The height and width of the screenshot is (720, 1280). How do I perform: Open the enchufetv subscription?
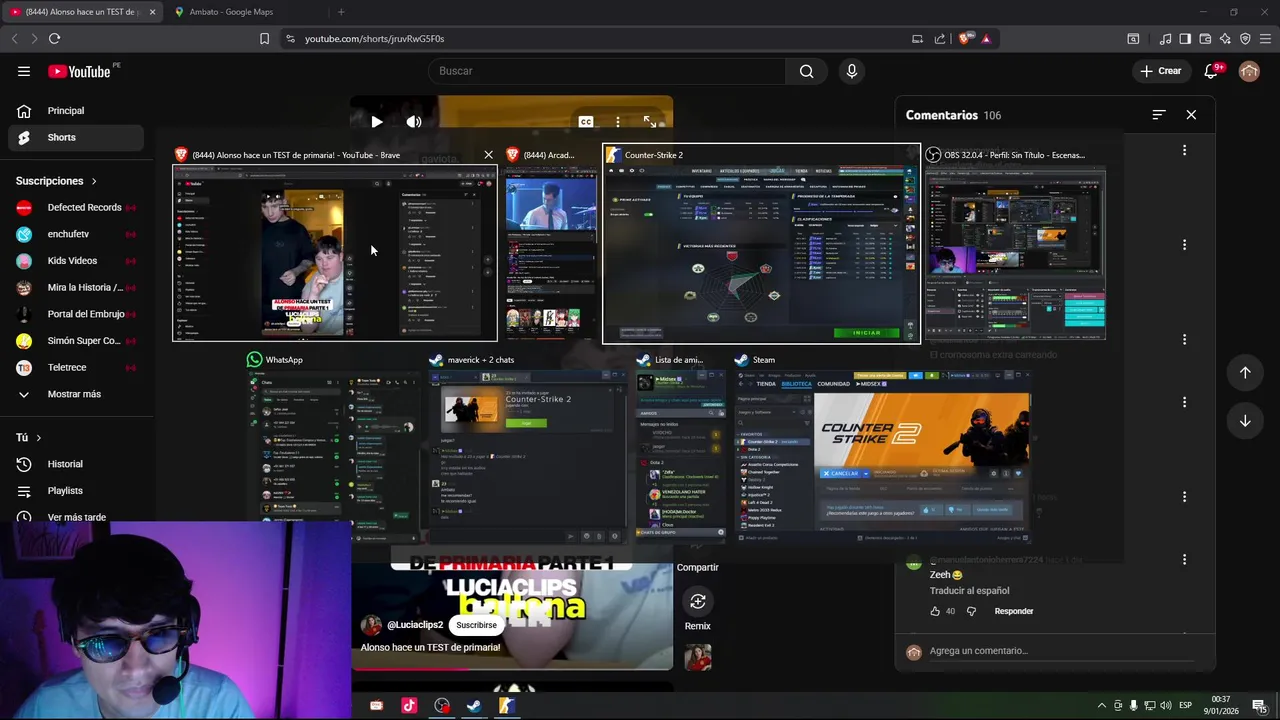point(76,234)
